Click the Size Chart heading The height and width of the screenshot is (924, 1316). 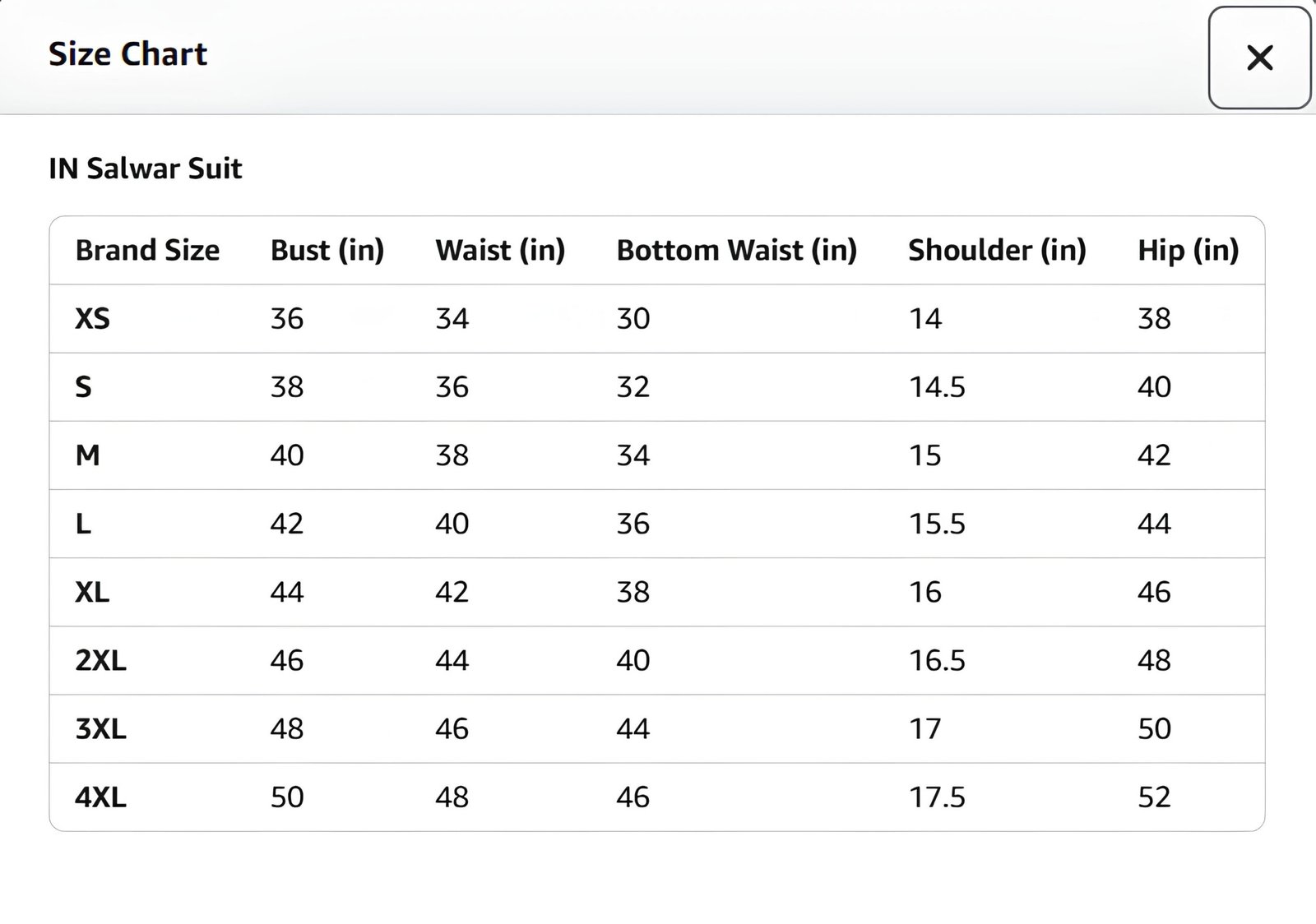click(127, 54)
